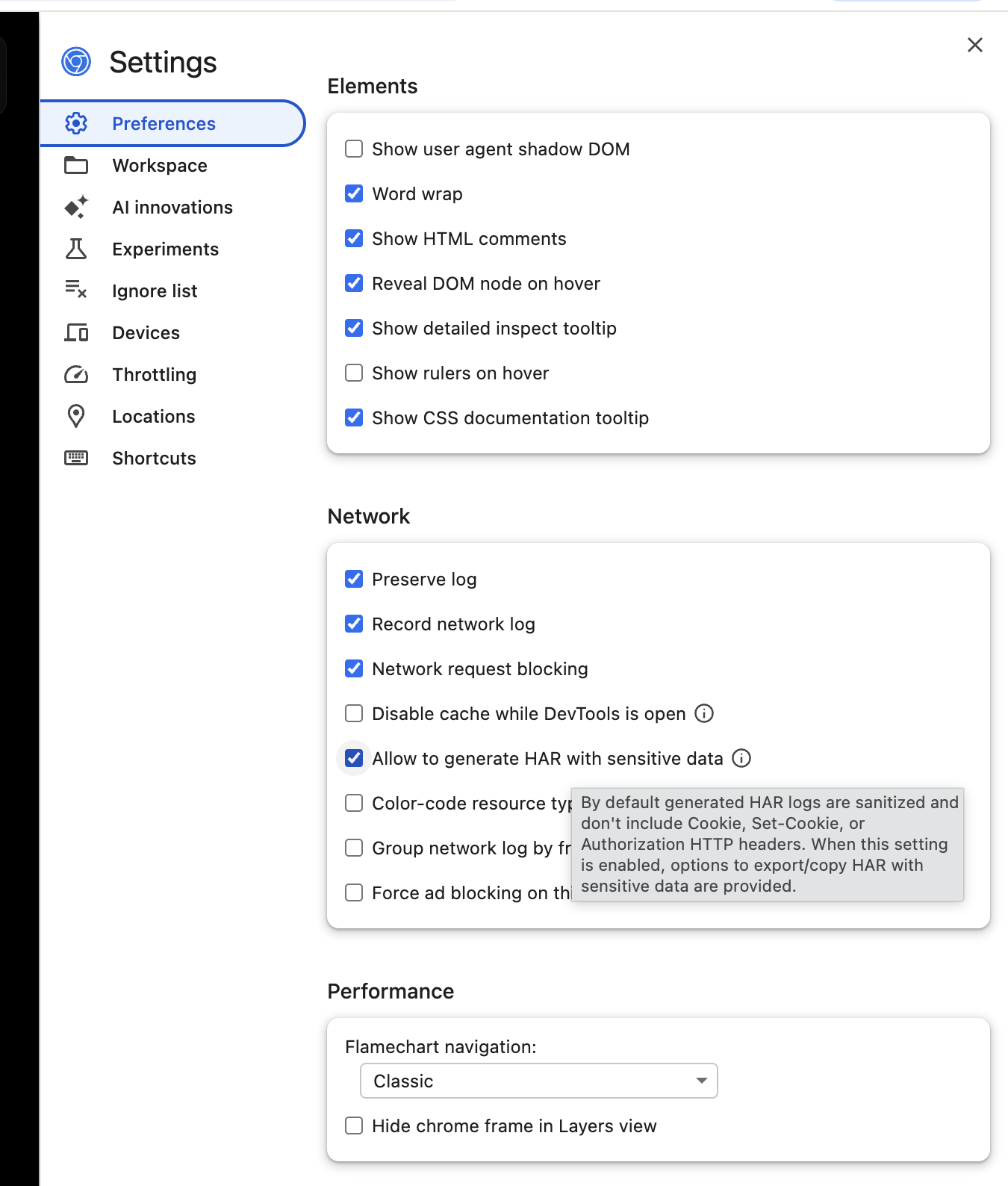This screenshot has height=1186, width=1008.
Task: Enable Show user agent shadow DOM
Action: point(353,149)
